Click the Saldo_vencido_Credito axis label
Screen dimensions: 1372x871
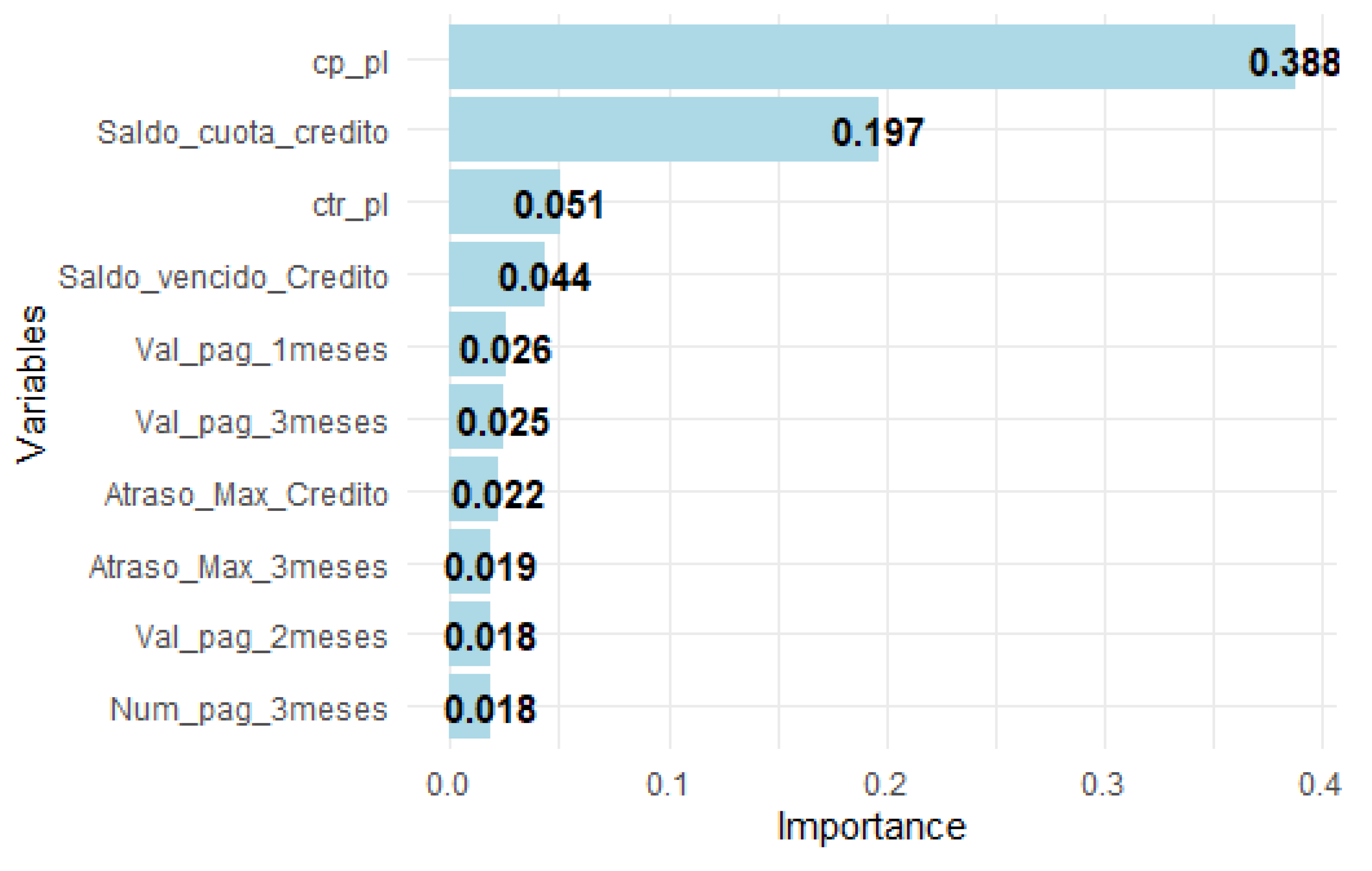(223, 278)
